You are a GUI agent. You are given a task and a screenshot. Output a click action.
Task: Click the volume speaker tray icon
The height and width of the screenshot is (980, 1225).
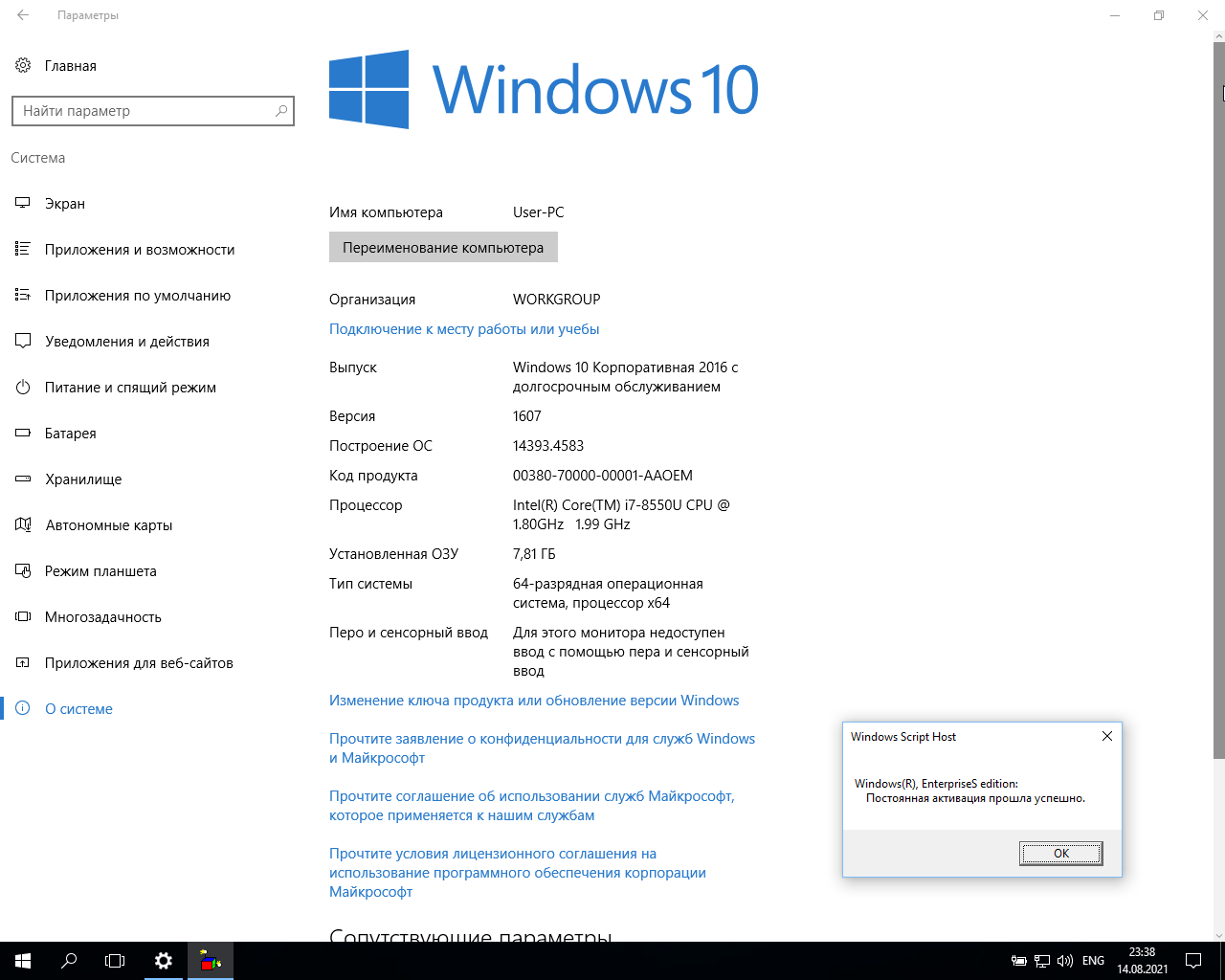[x=1065, y=961]
